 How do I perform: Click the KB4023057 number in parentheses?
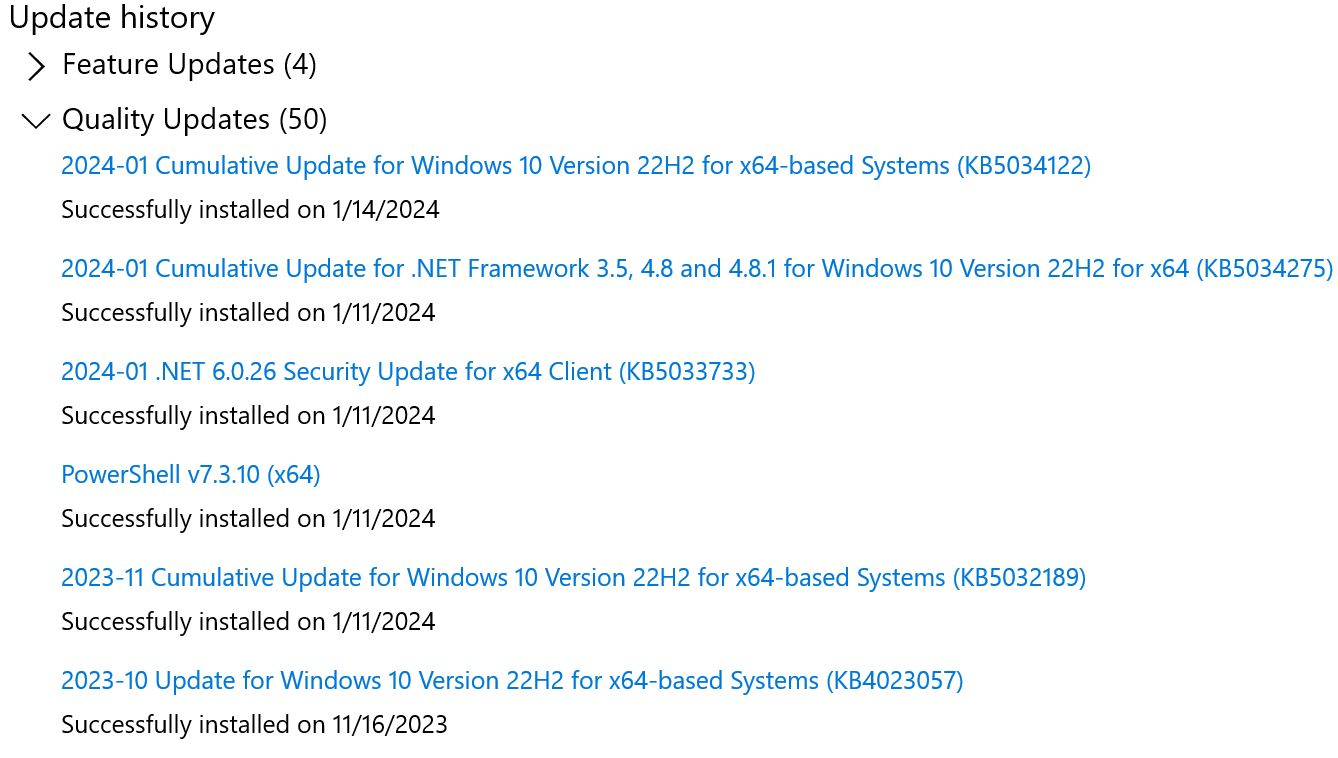coord(895,681)
